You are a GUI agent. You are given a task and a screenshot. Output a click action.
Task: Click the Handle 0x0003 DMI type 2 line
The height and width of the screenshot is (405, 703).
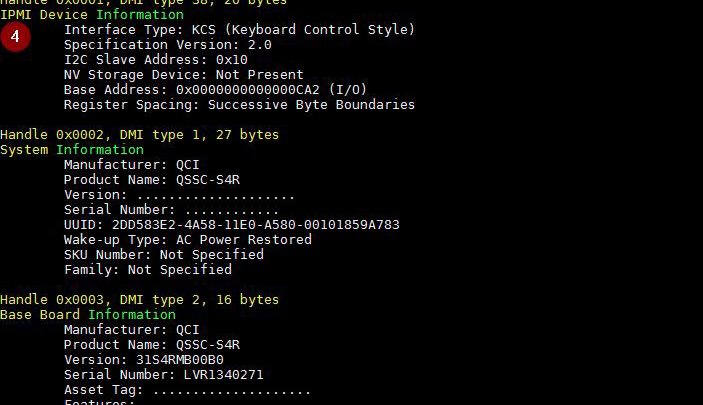tap(139, 300)
